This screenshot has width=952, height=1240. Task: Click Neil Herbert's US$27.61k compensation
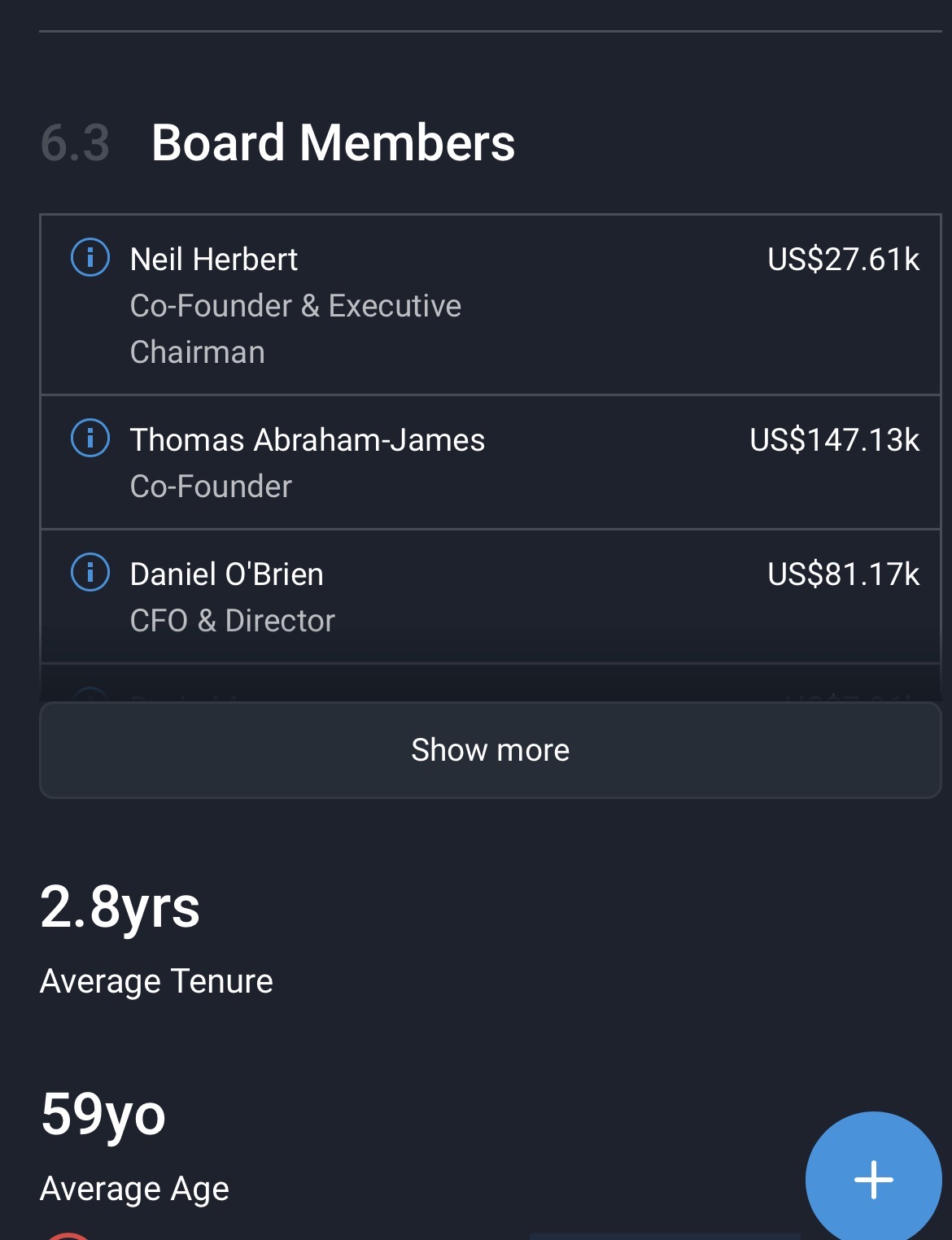click(843, 260)
